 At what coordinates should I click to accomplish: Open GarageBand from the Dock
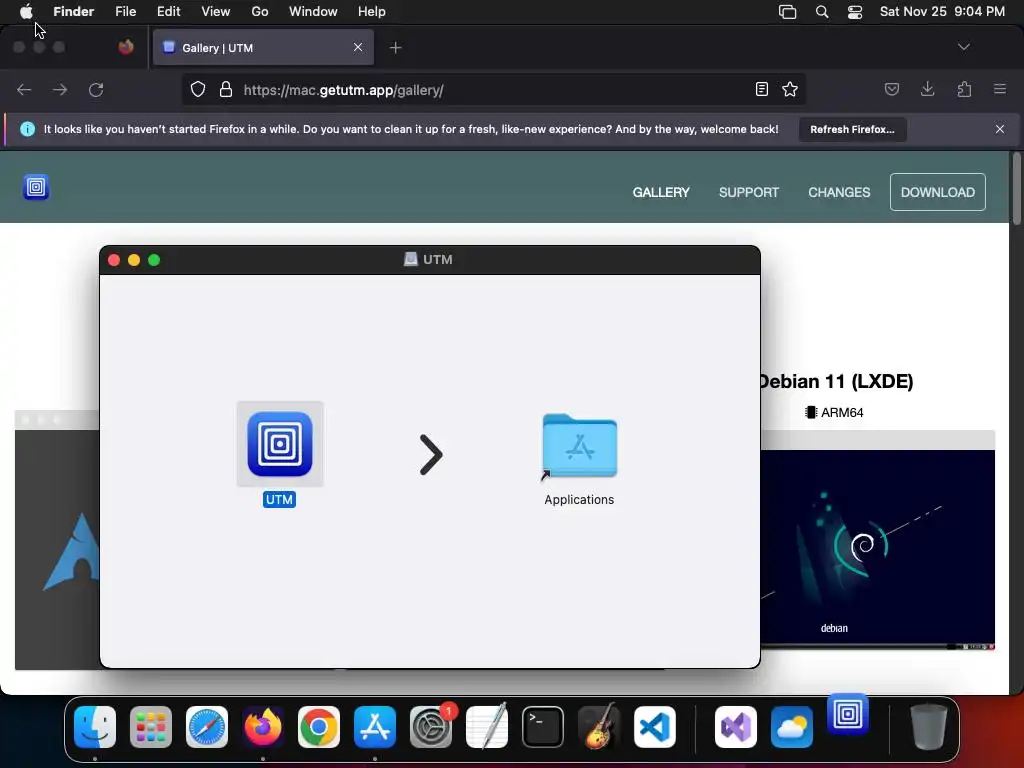tap(599, 727)
